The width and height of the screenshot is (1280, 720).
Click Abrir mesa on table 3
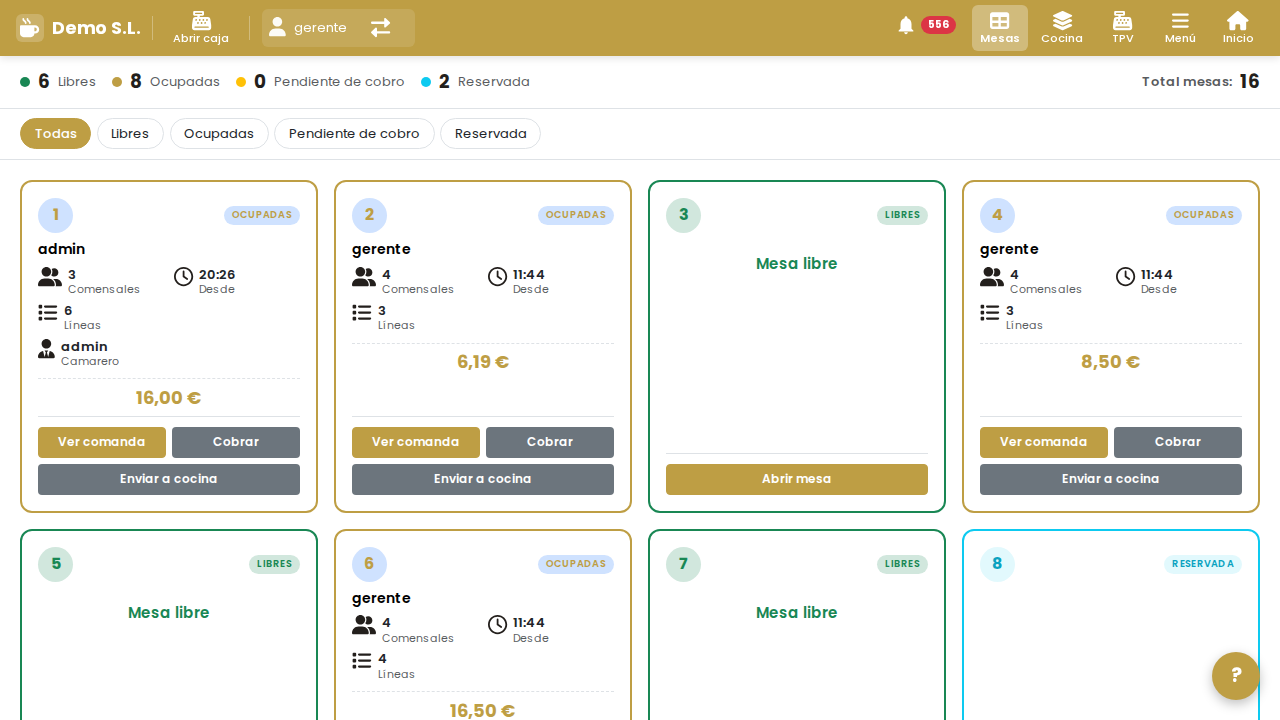tap(797, 479)
